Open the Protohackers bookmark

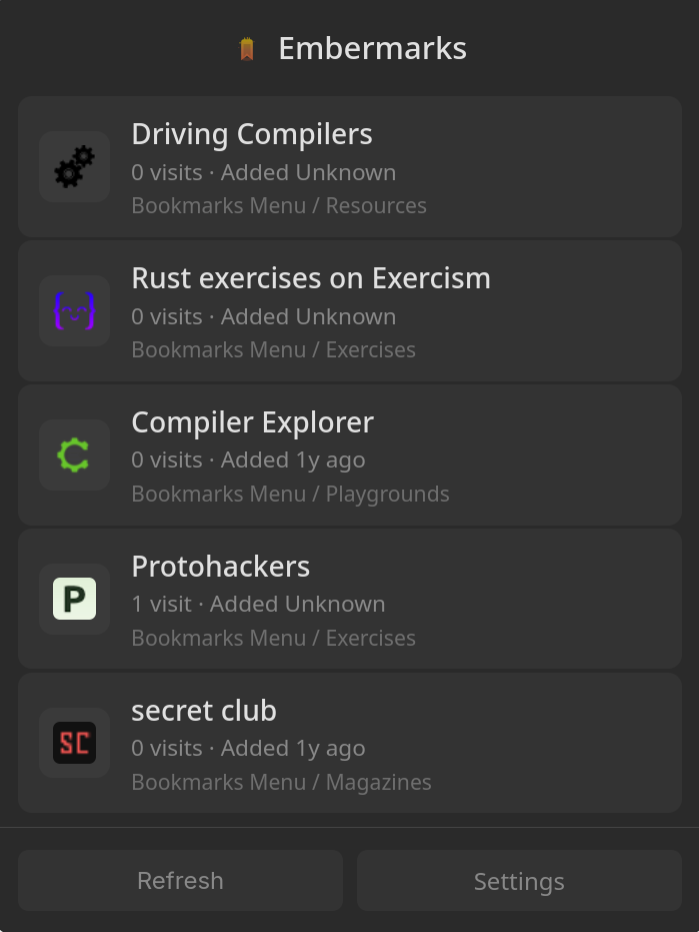pos(220,566)
